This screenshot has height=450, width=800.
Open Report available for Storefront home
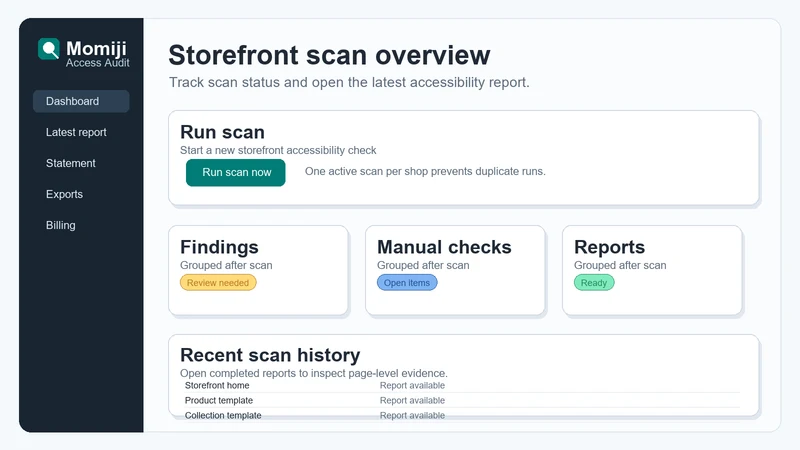point(412,386)
